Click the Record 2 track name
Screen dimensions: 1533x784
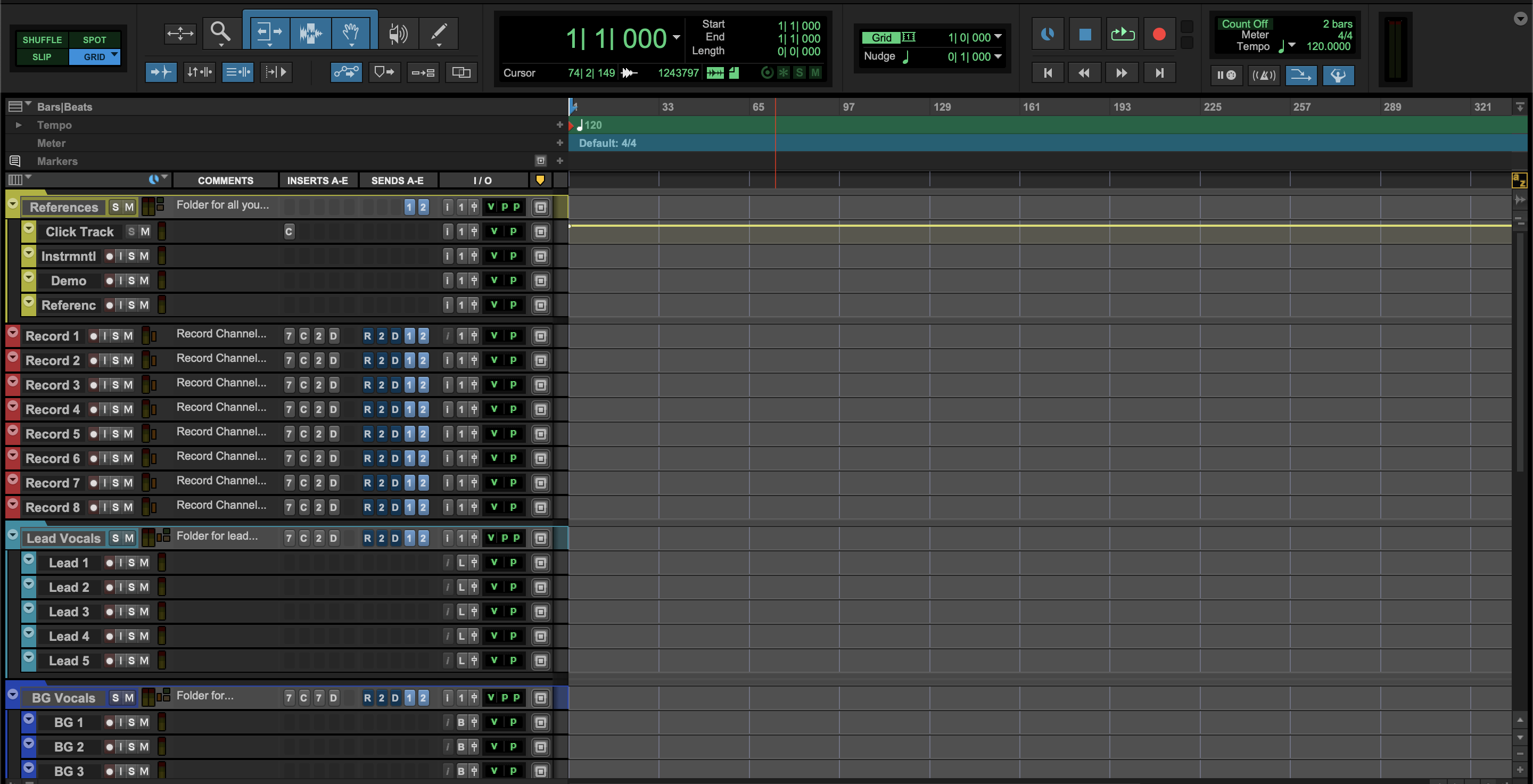point(52,360)
